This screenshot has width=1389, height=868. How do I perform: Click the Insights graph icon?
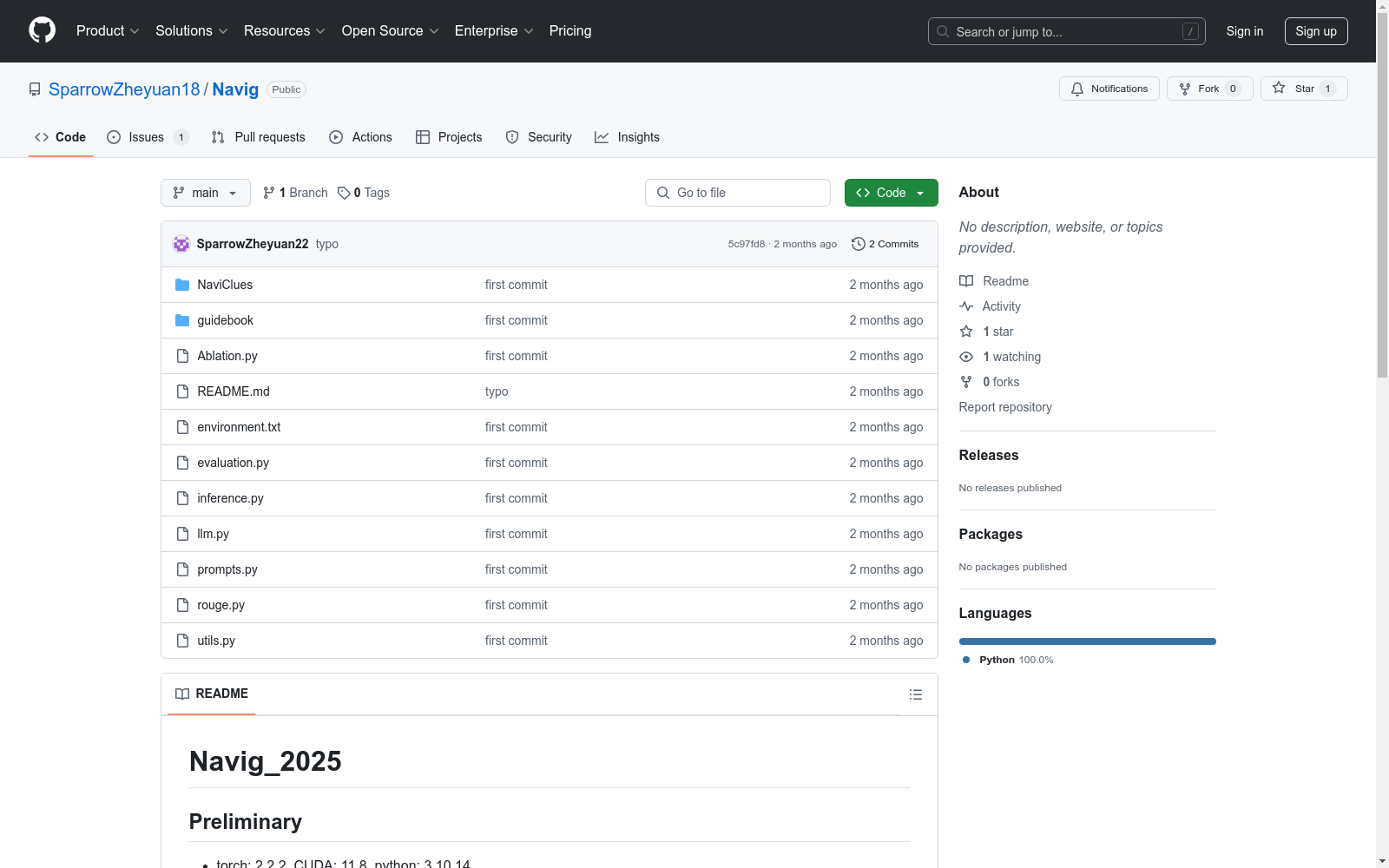[x=602, y=137]
